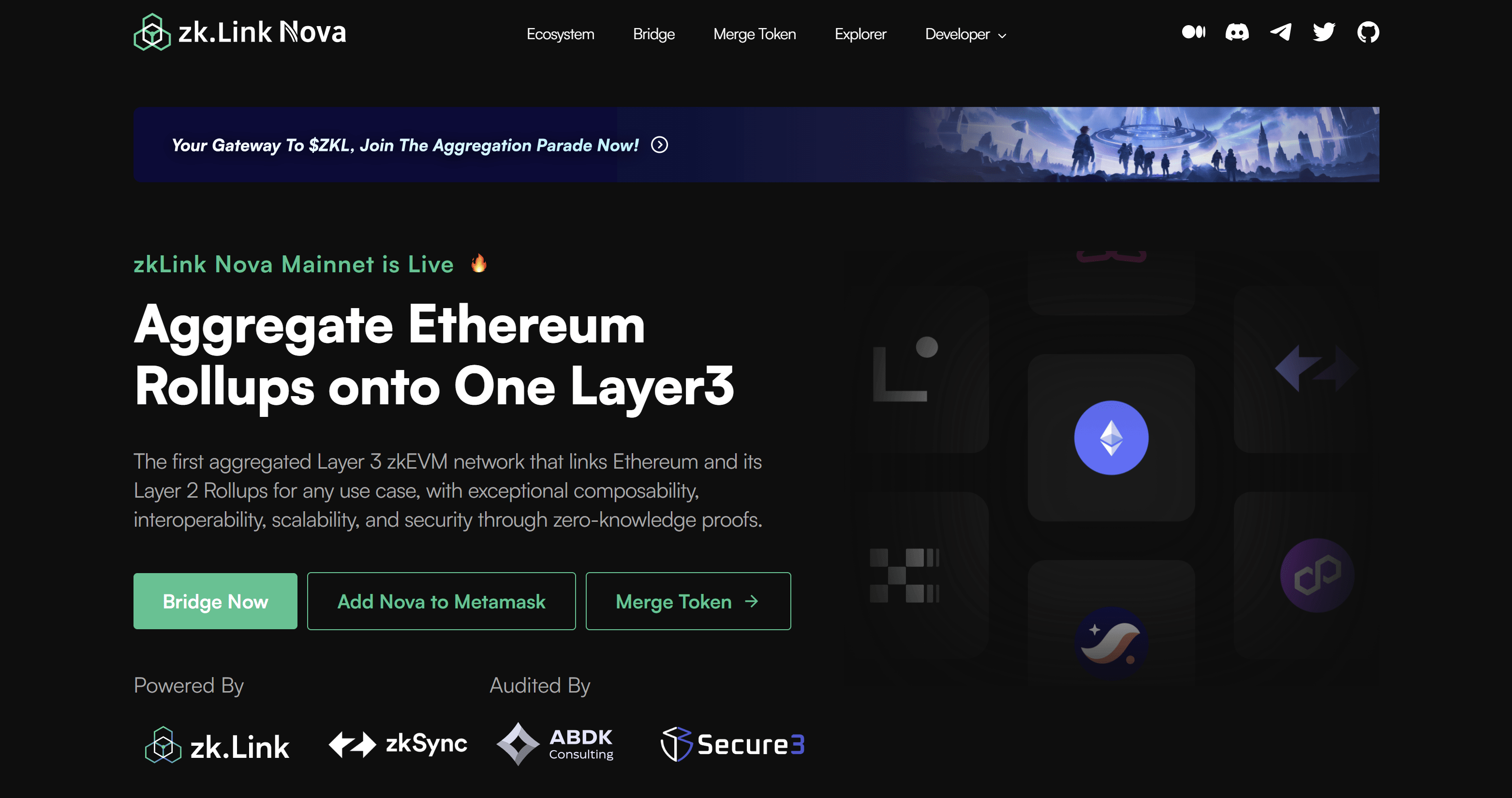Image resolution: width=1512 pixels, height=798 pixels.
Task: Open the GitHub icon link
Action: tap(1368, 32)
